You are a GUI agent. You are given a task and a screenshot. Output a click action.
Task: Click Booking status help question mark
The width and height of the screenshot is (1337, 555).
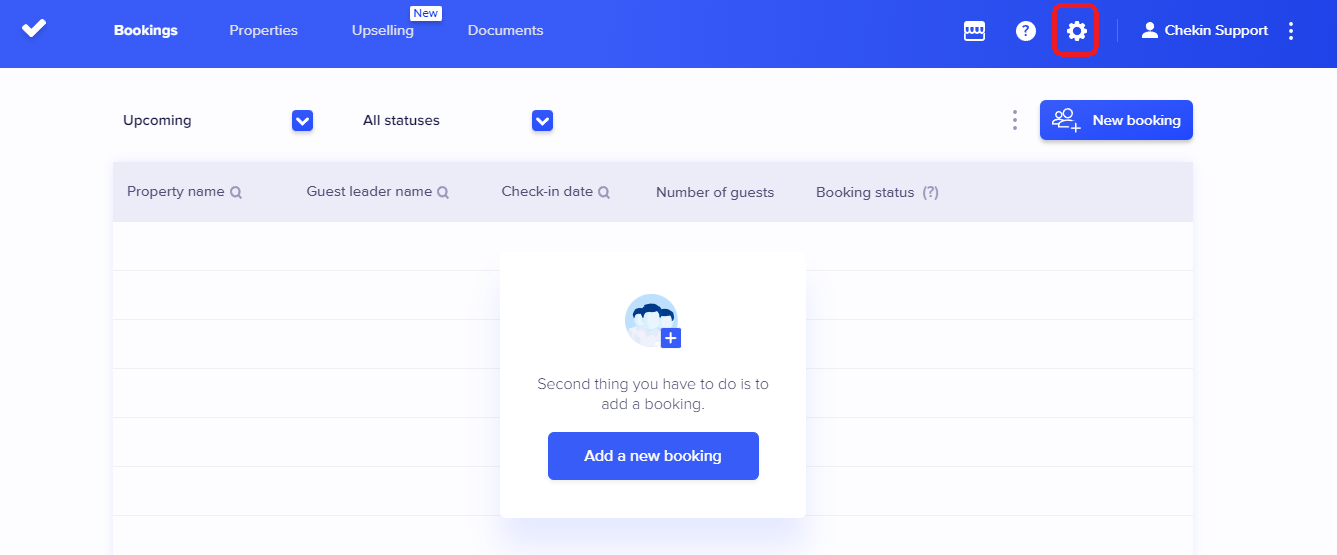[930, 193]
